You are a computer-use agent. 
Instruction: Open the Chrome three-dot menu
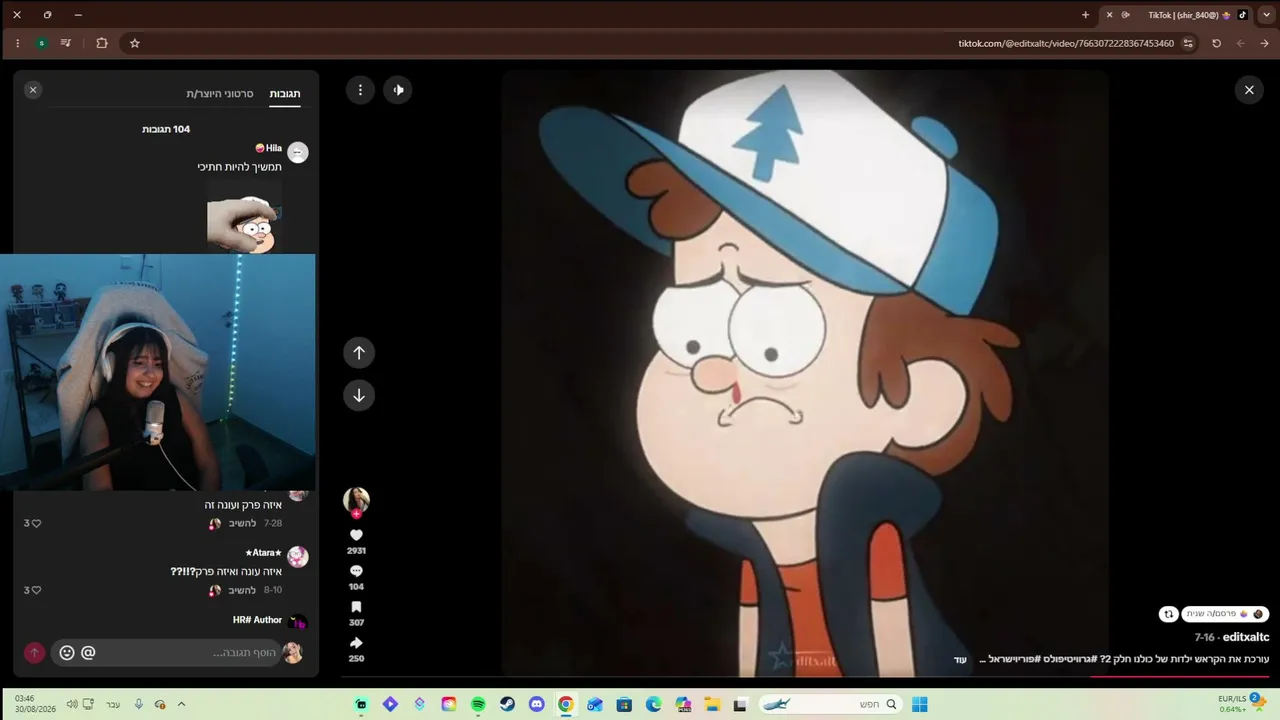pos(17,43)
